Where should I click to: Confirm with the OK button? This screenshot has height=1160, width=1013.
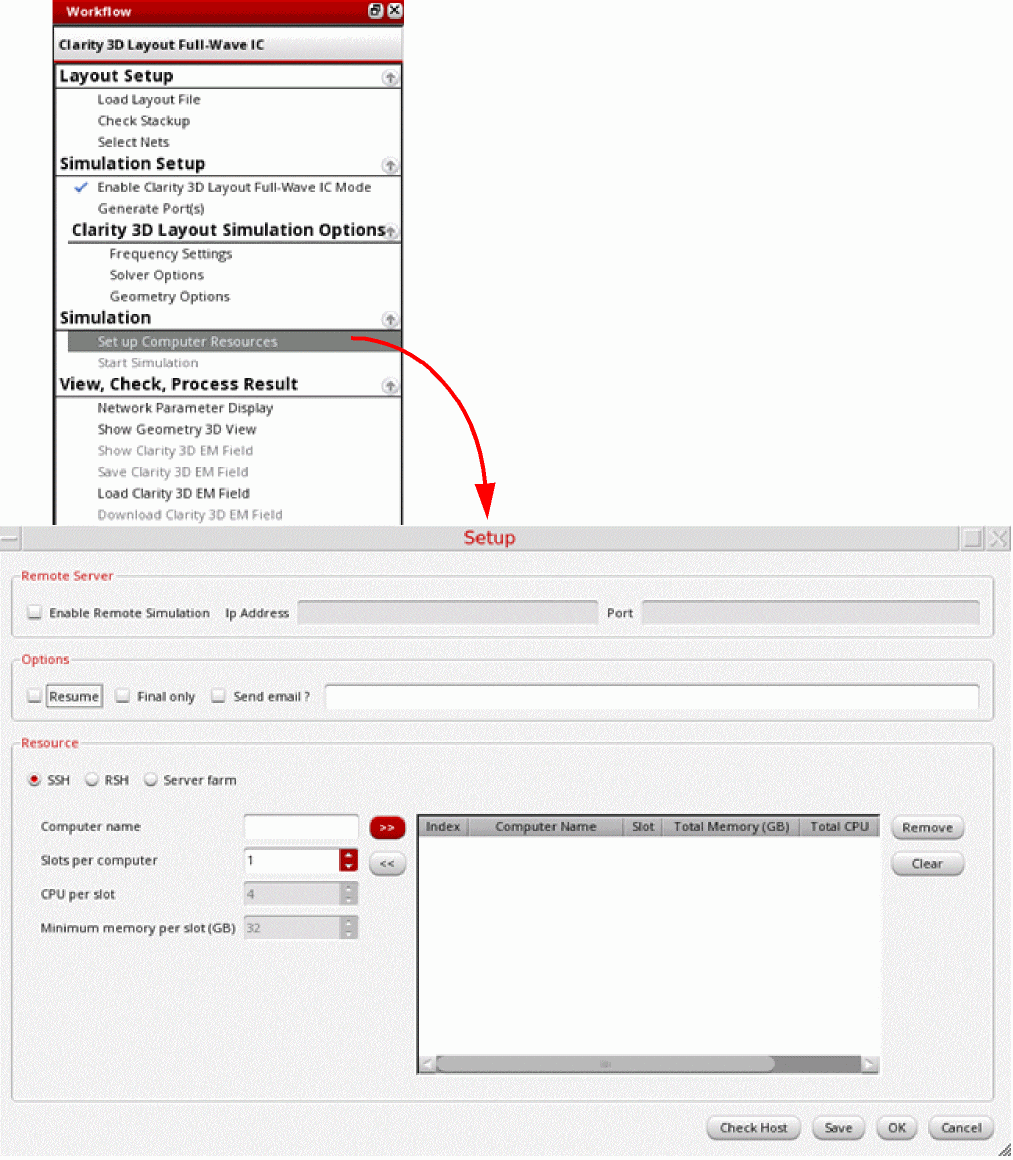pos(897,1127)
